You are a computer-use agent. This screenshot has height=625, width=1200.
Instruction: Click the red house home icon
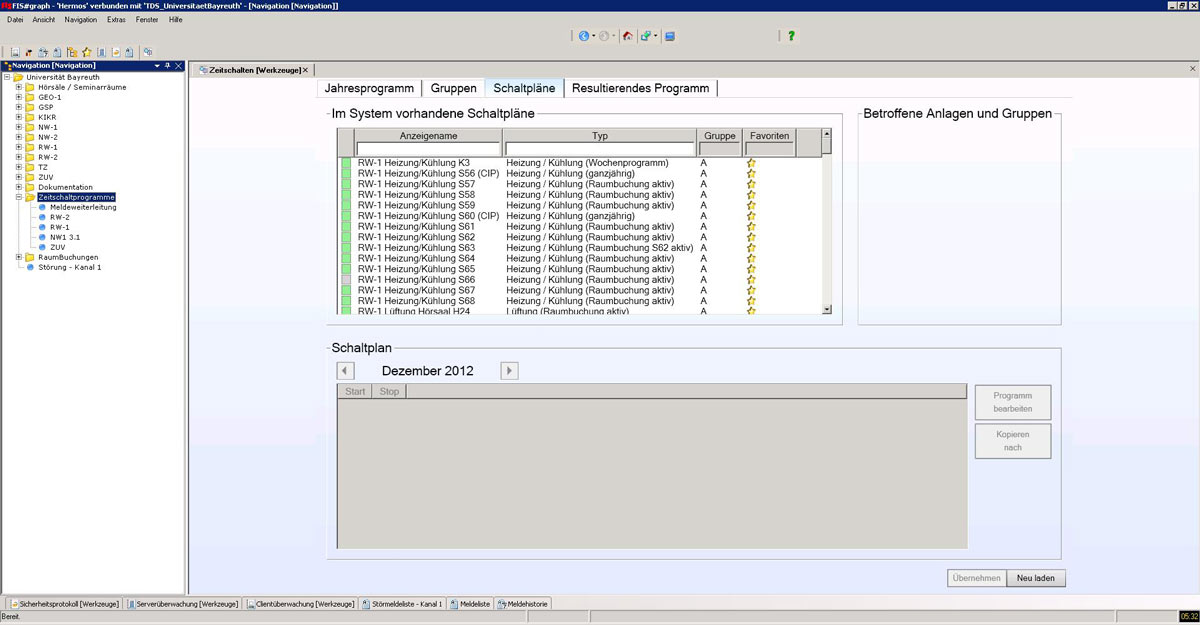tap(628, 36)
